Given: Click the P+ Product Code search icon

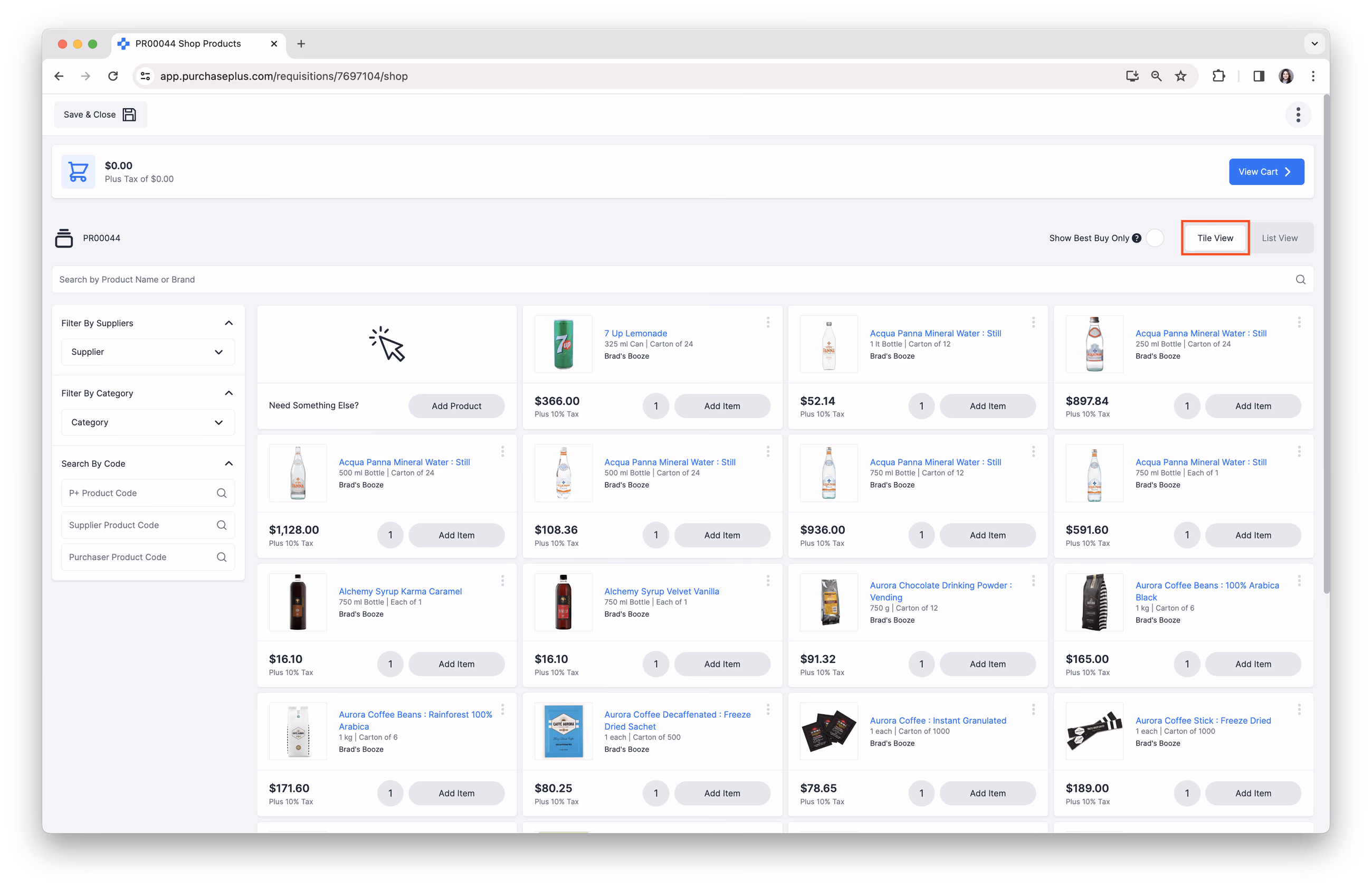Looking at the screenshot, I should point(221,493).
